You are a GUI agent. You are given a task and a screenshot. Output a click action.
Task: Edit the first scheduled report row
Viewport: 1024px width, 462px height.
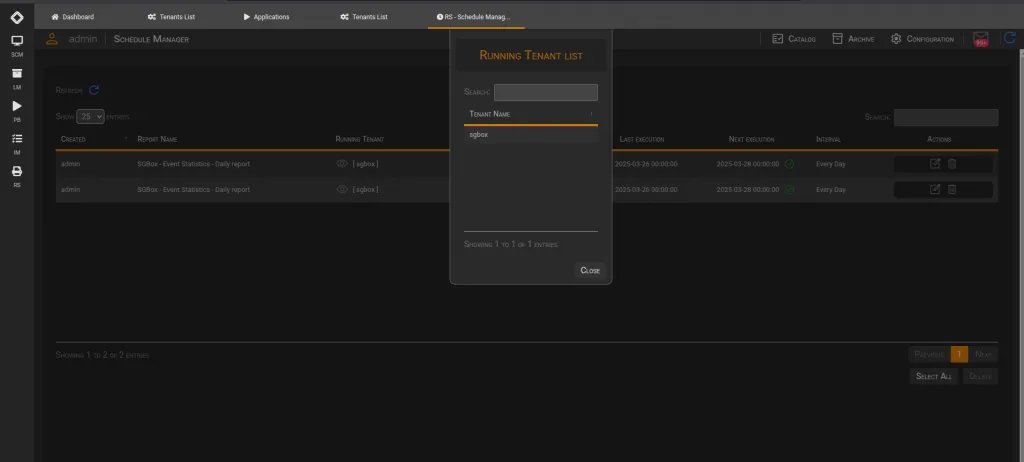935,163
